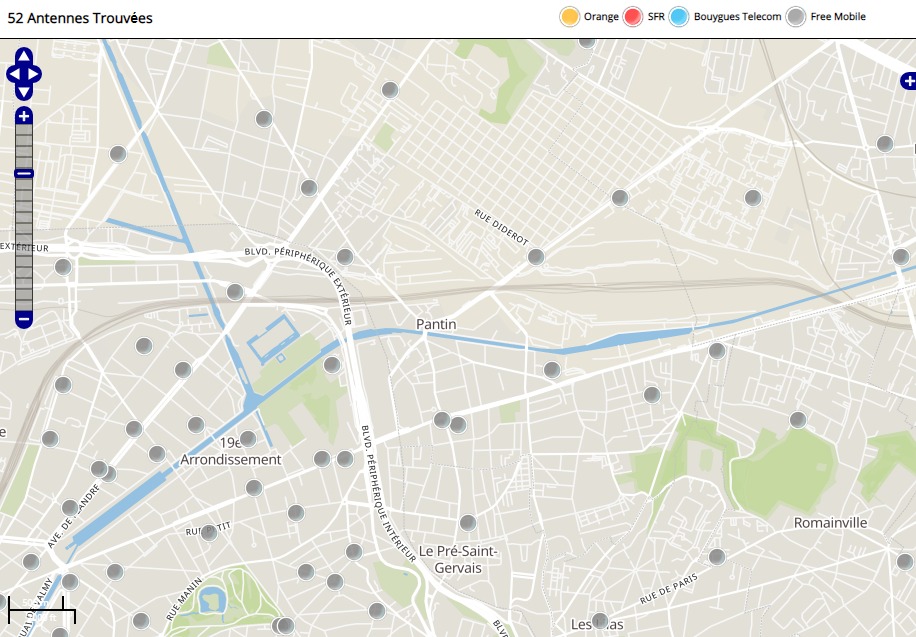The image size is (916, 637).
Task: Click the Bouygues Telecom legend label
Action: (x=737, y=17)
